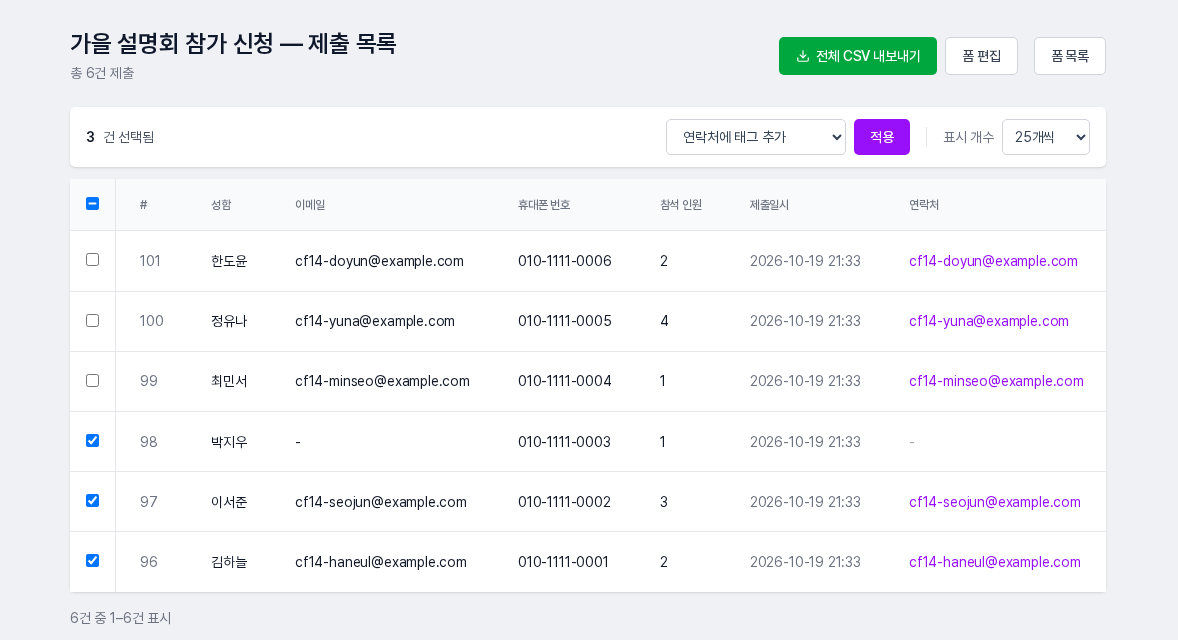The width and height of the screenshot is (1178, 640).
Task: Click submission number 97
Action: coord(149,502)
